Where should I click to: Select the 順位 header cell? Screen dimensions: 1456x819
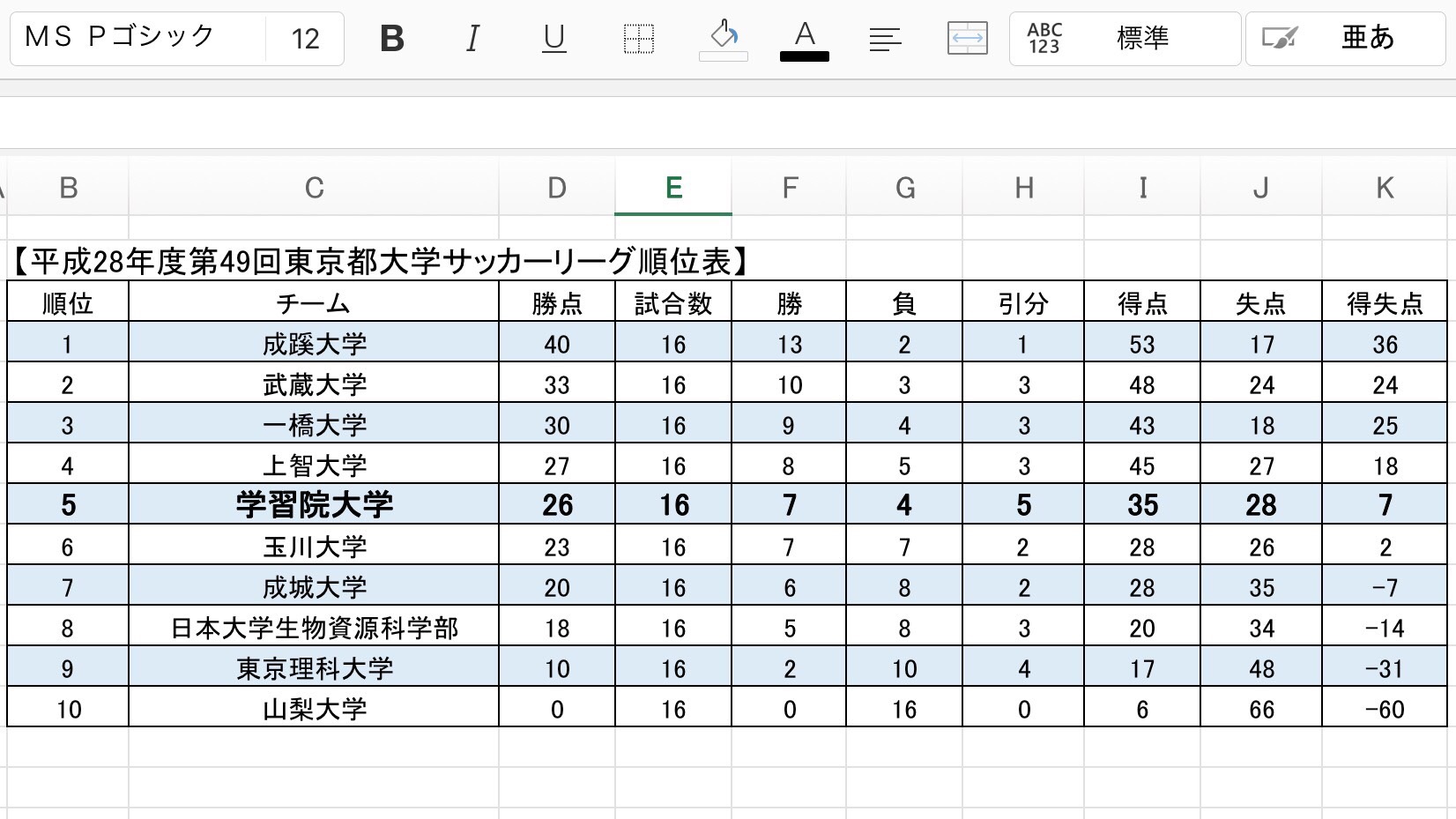68,302
